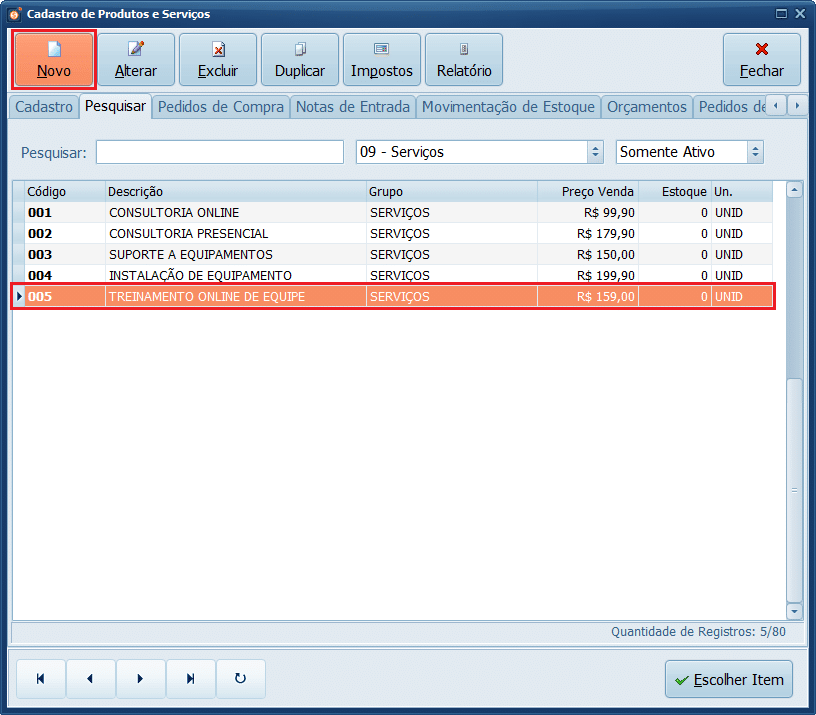816x715 pixels.
Task: Select the CONSULTORIA PRESENCIAL row
Action: pyautogui.click(x=188, y=233)
